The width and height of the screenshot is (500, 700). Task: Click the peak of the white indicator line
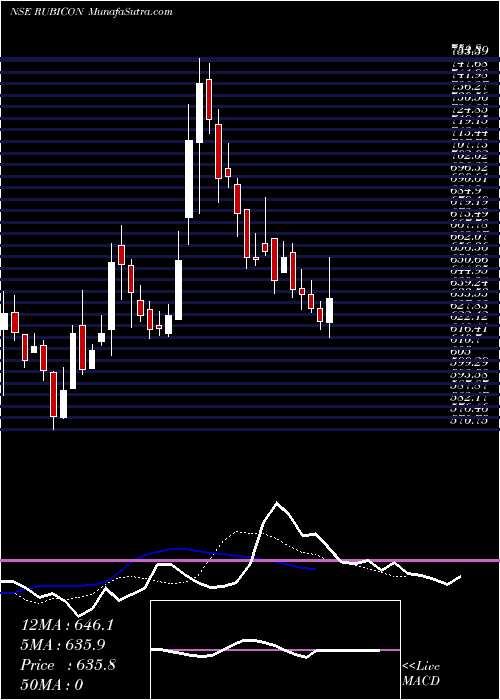[277, 503]
